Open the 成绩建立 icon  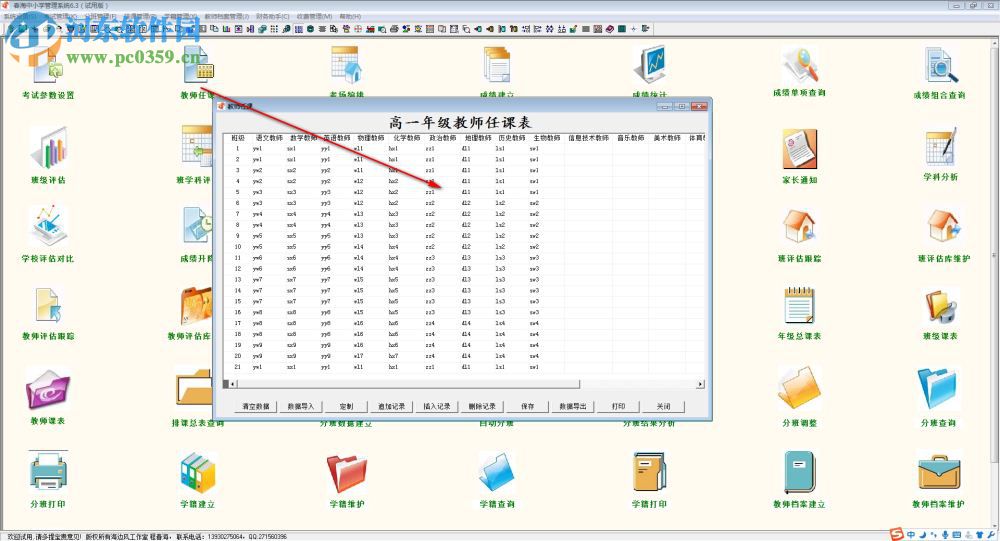(497, 66)
